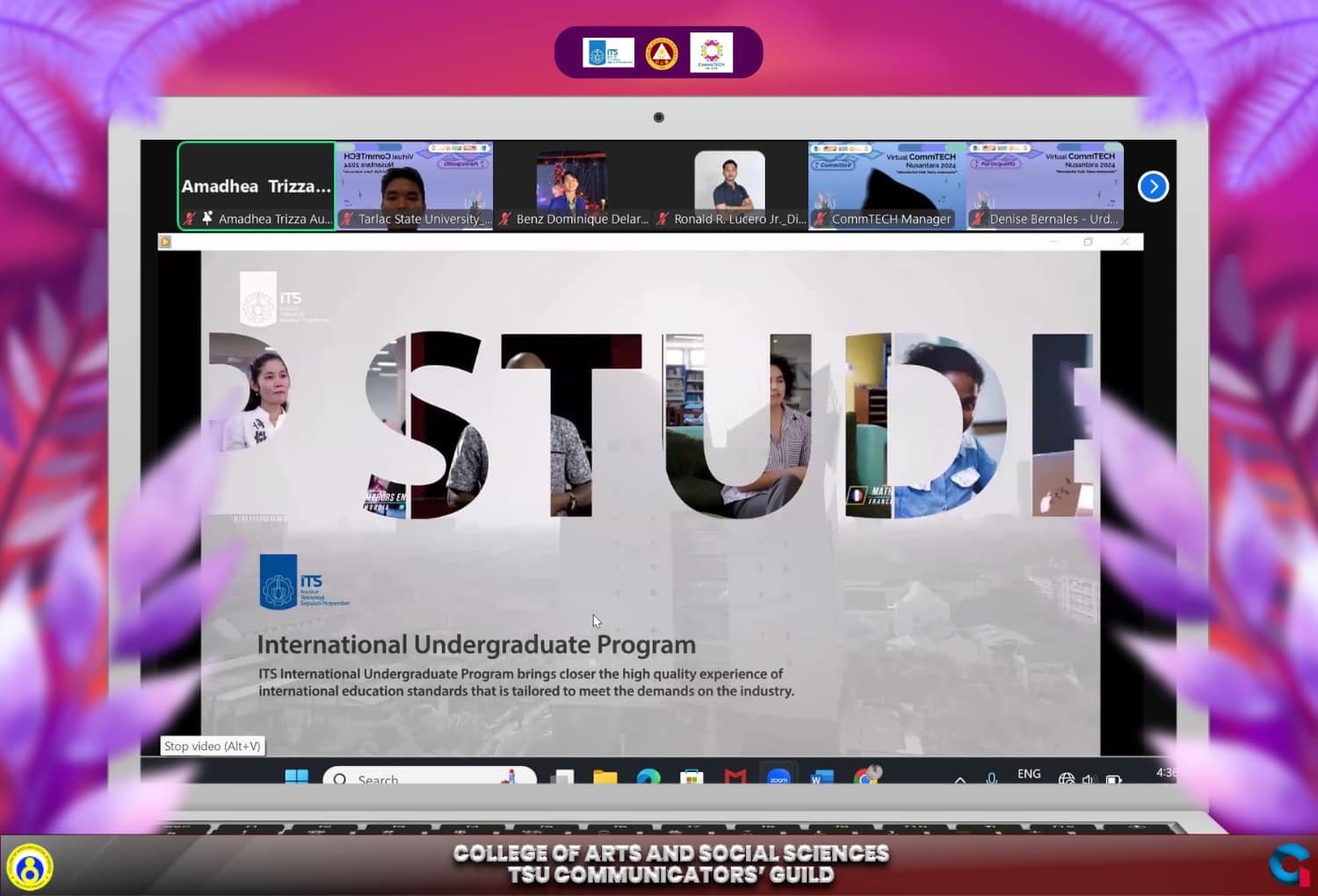Open File Explorer from the taskbar
This screenshot has width=1318, height=896.
(x=605, y=777)
